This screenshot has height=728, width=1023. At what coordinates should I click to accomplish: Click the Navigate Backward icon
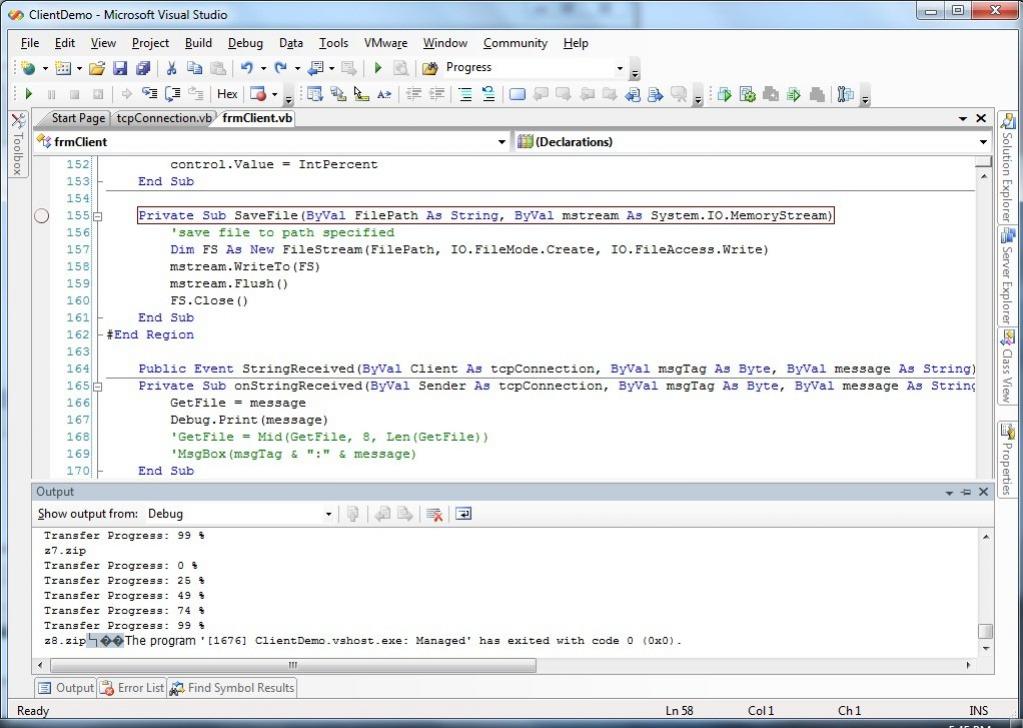pyautogui.click(x=315, y=68)
